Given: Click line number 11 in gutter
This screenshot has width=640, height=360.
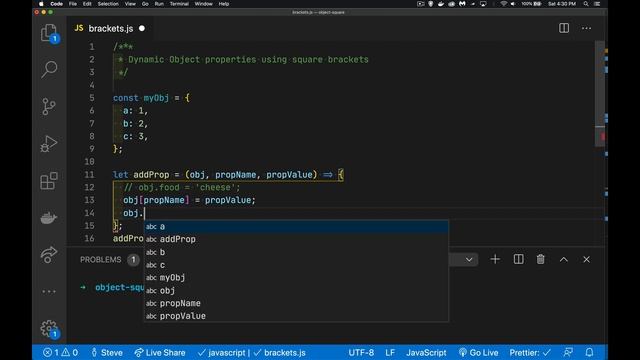Looking at the screenshot, I should click(x=89, y=175).
